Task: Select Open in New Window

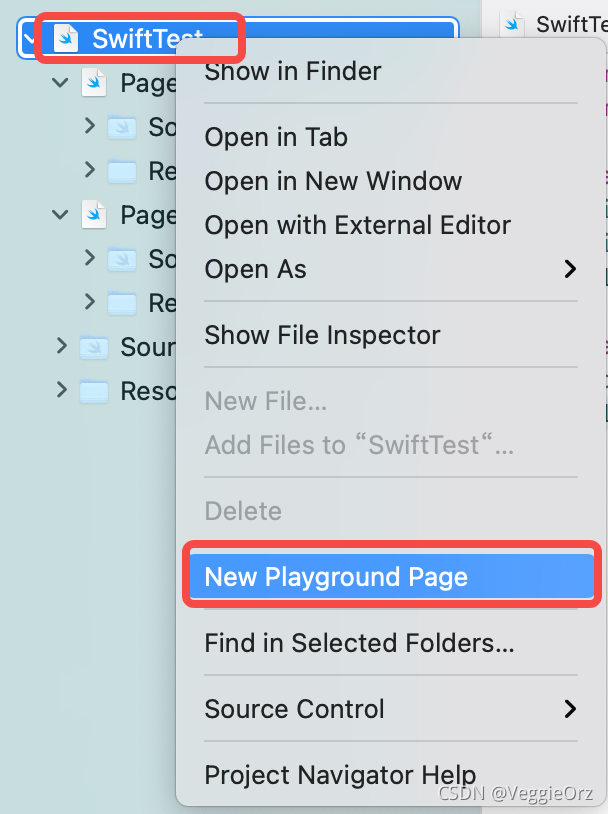Action: click(x=333, y=181)
